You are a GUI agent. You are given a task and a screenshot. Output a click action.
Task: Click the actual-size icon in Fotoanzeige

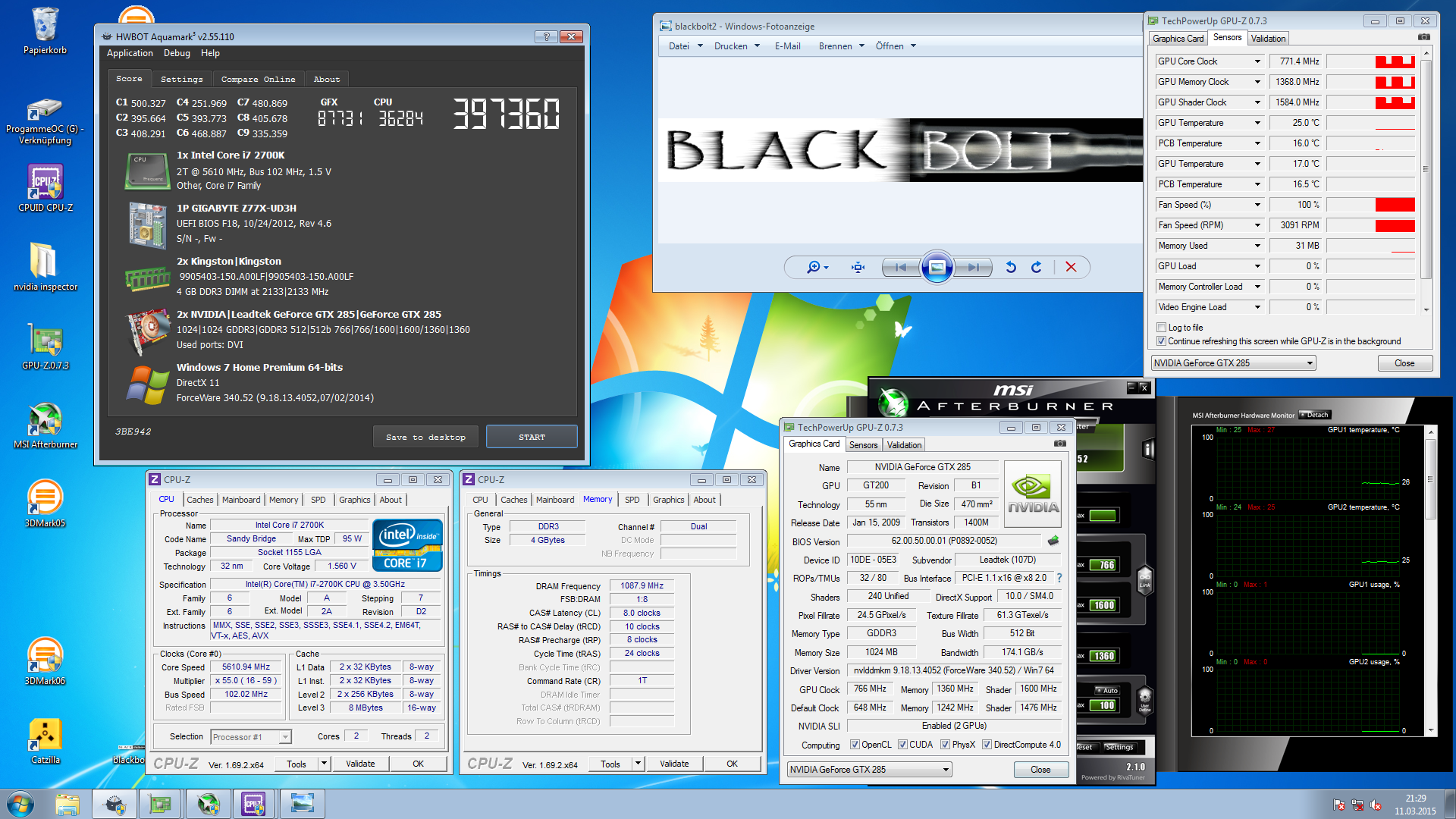[858, 267]
